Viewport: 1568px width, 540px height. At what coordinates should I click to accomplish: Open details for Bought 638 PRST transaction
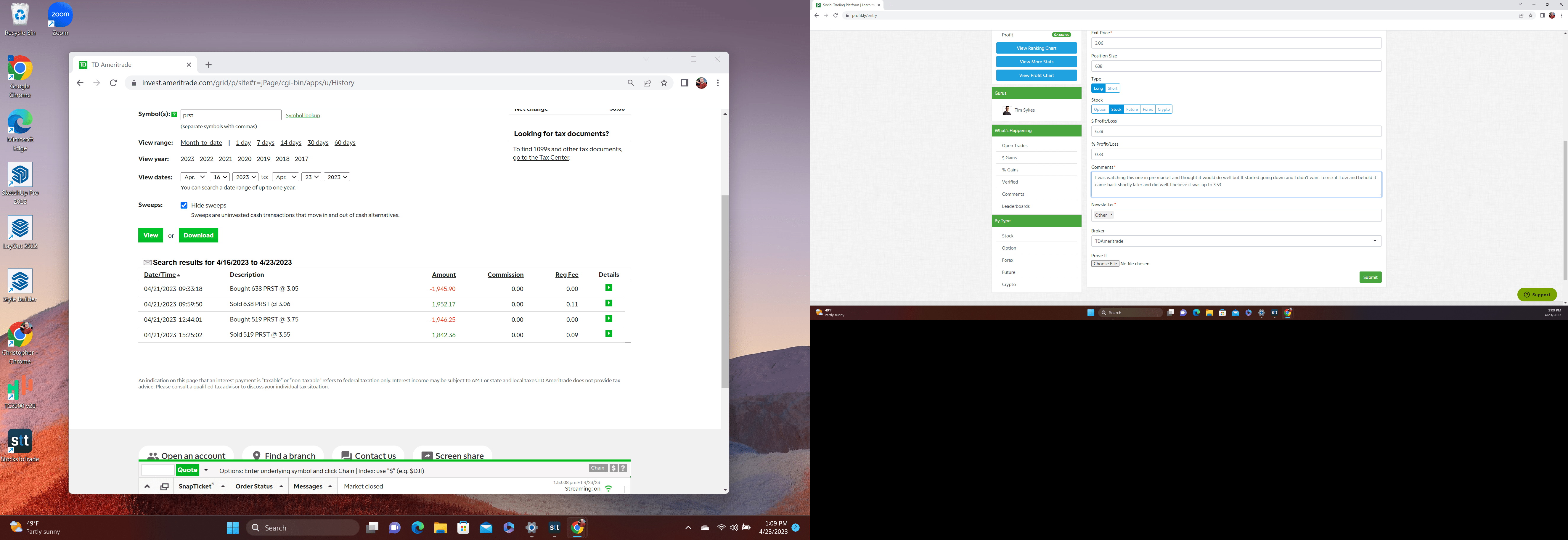tap(608, 288)
